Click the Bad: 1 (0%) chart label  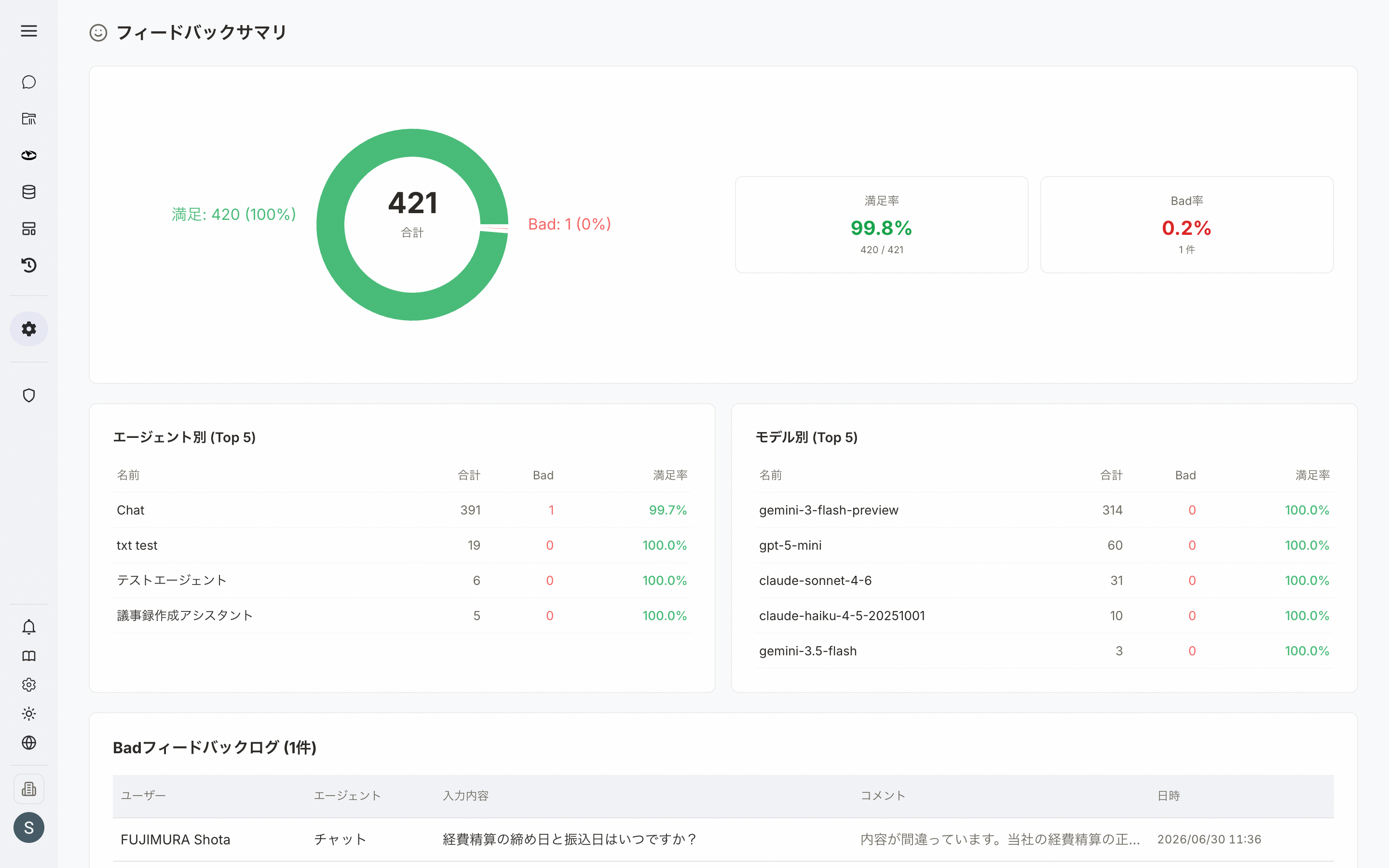[570, 224]
